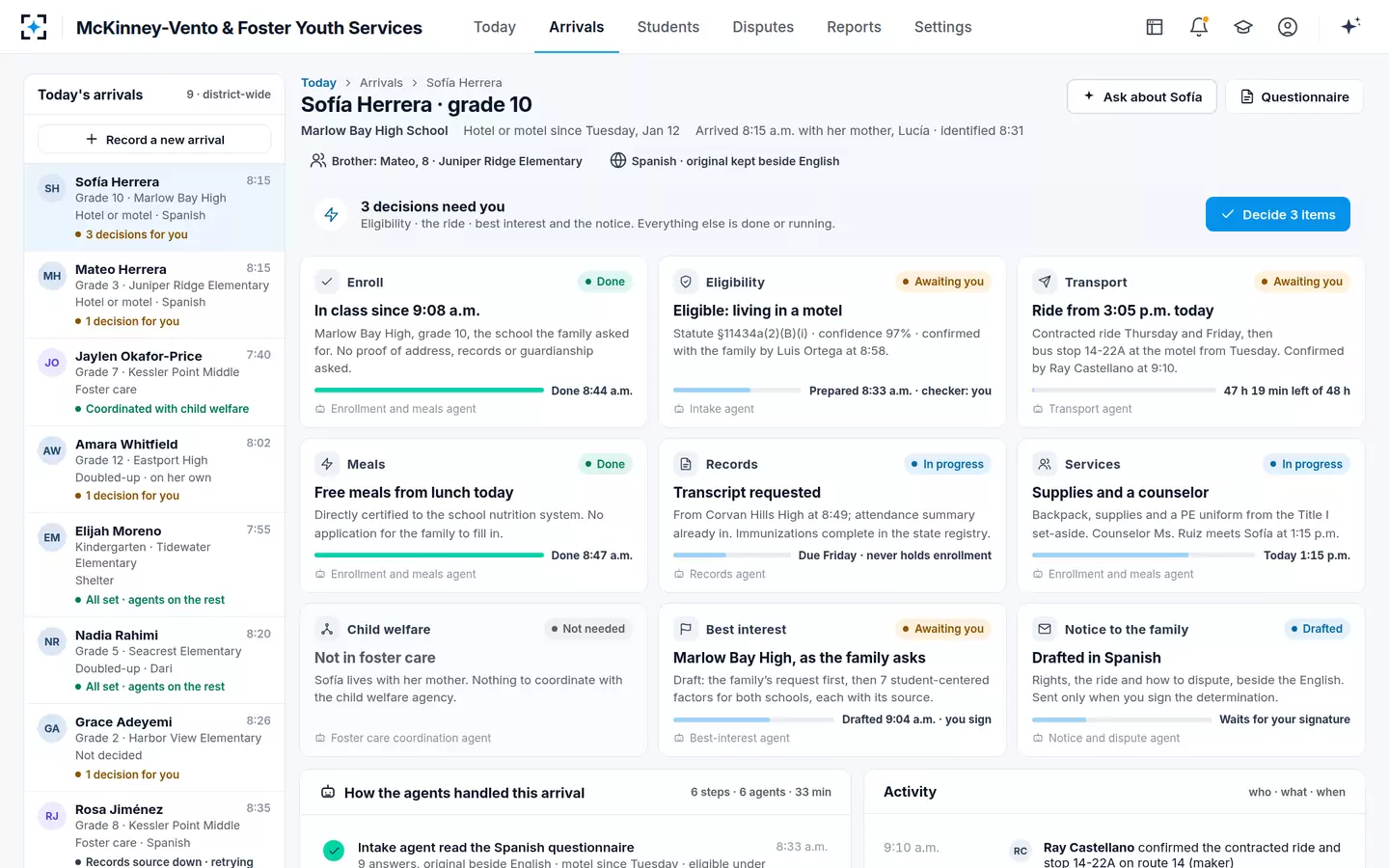
Task: Select Jaylen Okafor-Price arrival row
Action: [x=154, y=382]
